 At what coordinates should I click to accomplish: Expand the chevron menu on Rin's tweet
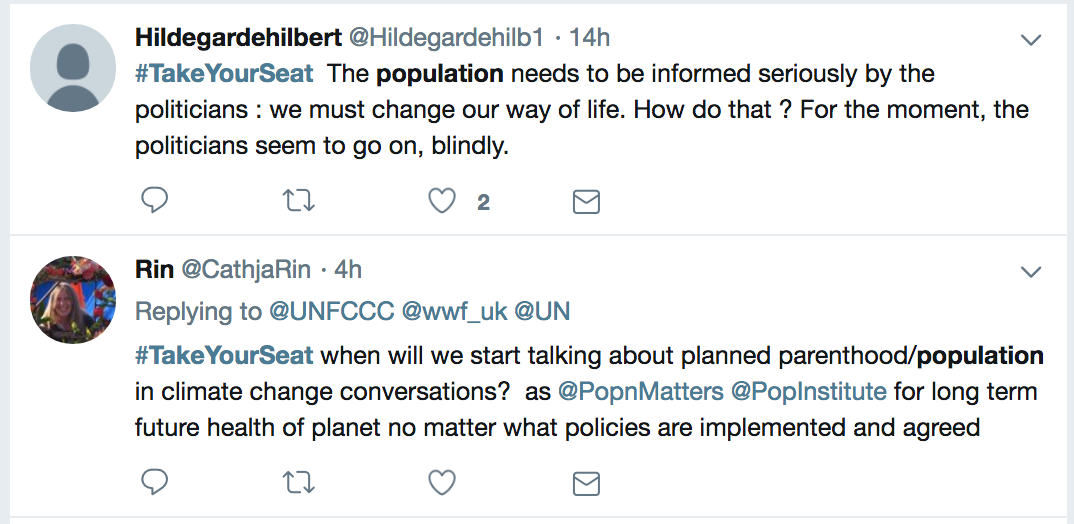point(1030,272)
